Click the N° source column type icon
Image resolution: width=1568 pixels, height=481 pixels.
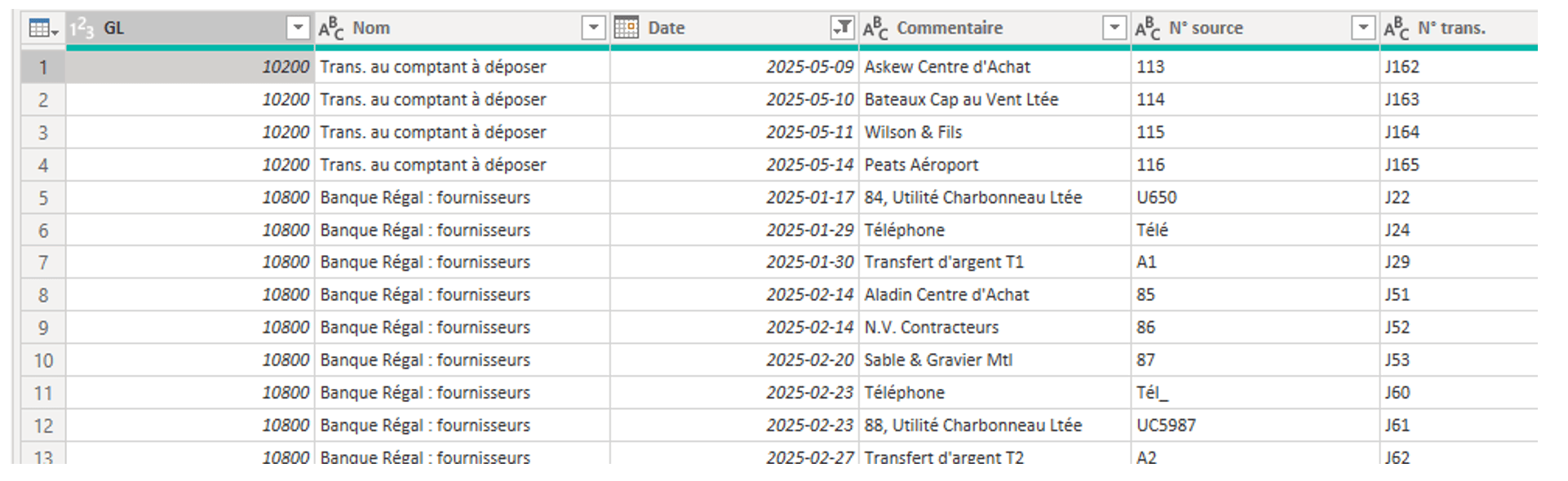pyautogui.click(x=1147, y=29)
